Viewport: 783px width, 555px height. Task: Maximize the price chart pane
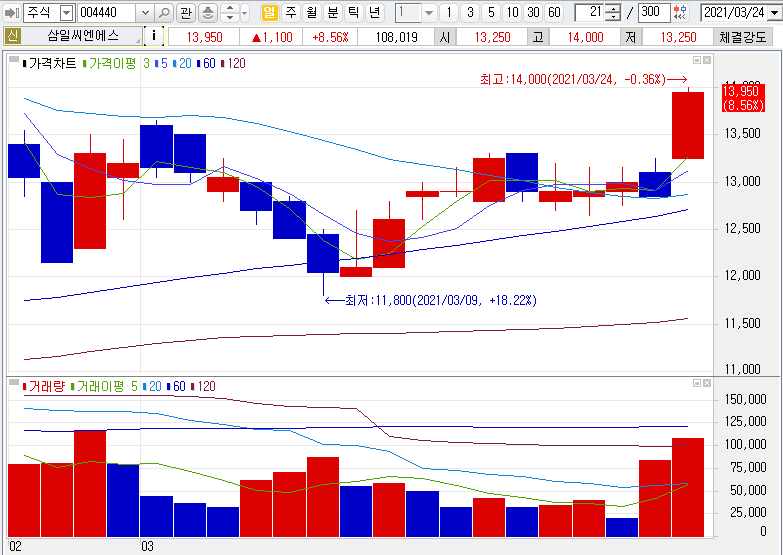(x=697, y=60)
